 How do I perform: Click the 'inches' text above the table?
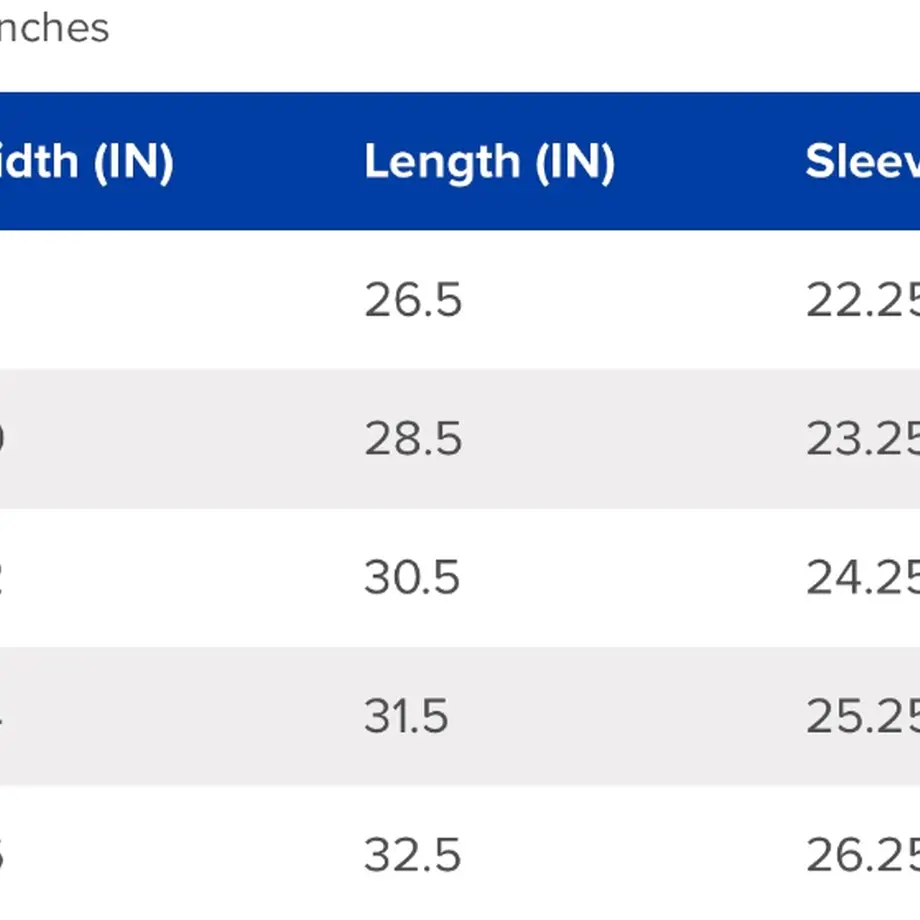coord(54,28)
